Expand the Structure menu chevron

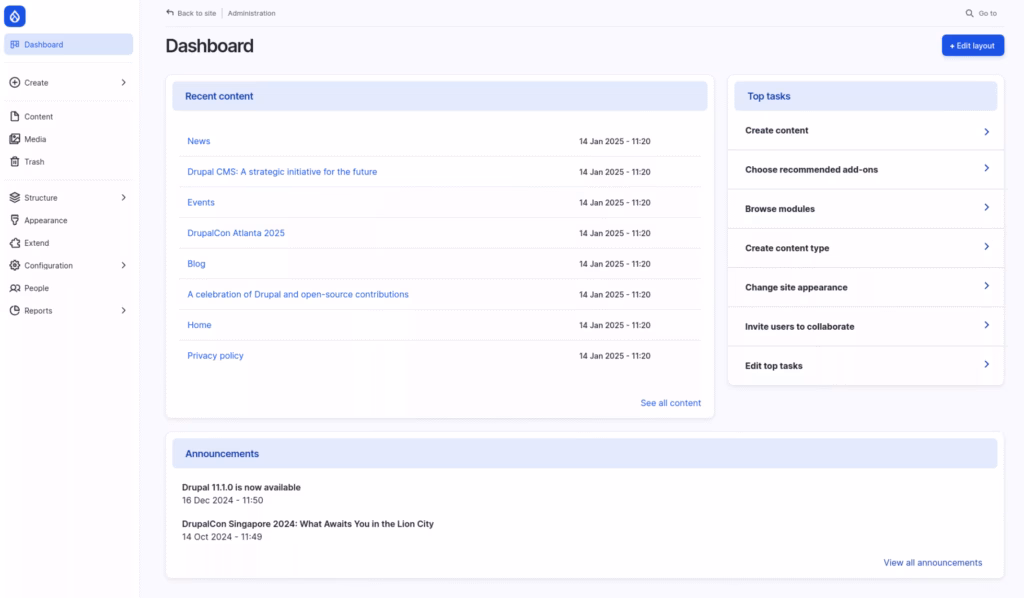pos(124,198)
